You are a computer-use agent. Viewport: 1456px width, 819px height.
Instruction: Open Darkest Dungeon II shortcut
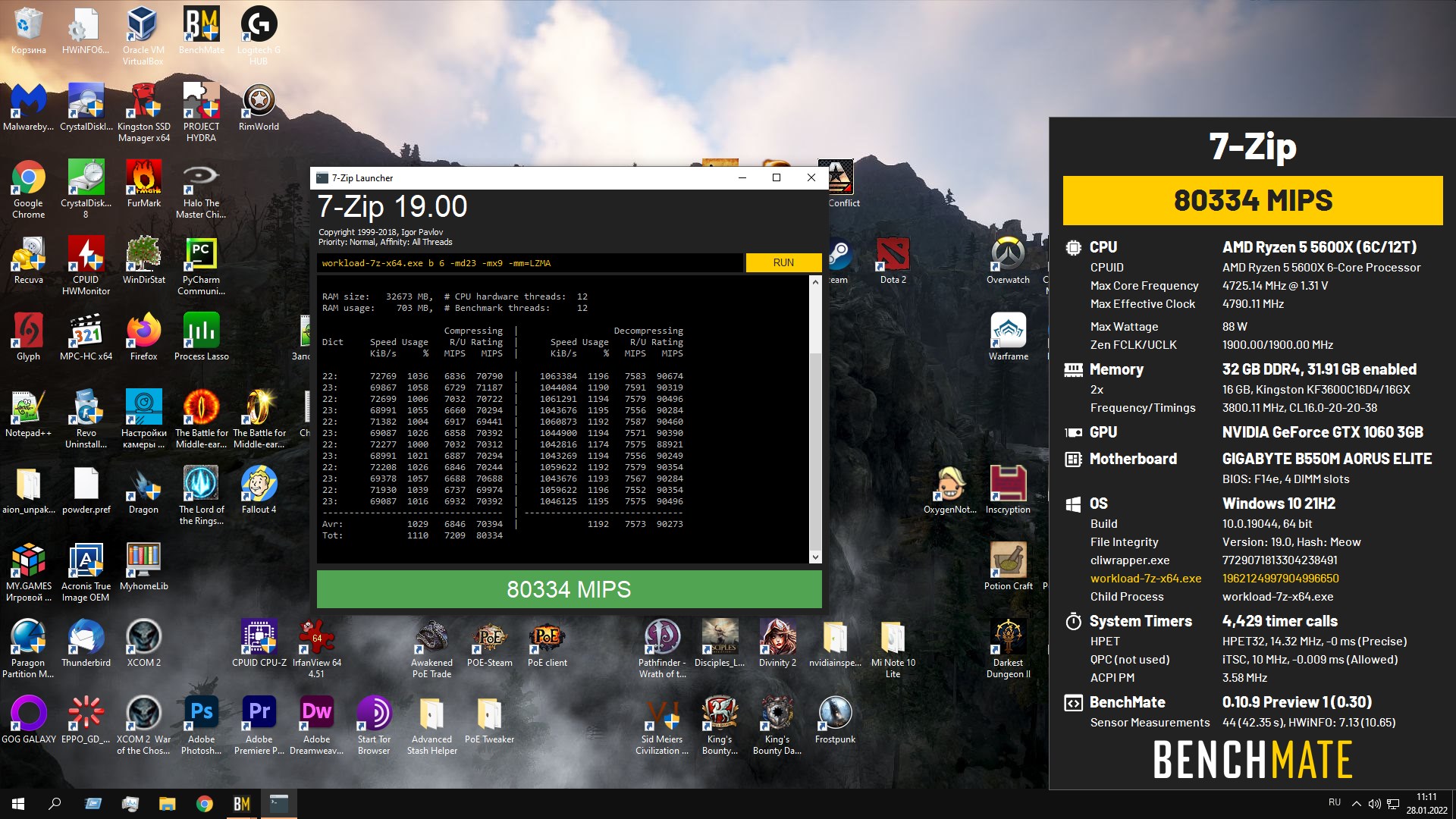click(1008, 648)
